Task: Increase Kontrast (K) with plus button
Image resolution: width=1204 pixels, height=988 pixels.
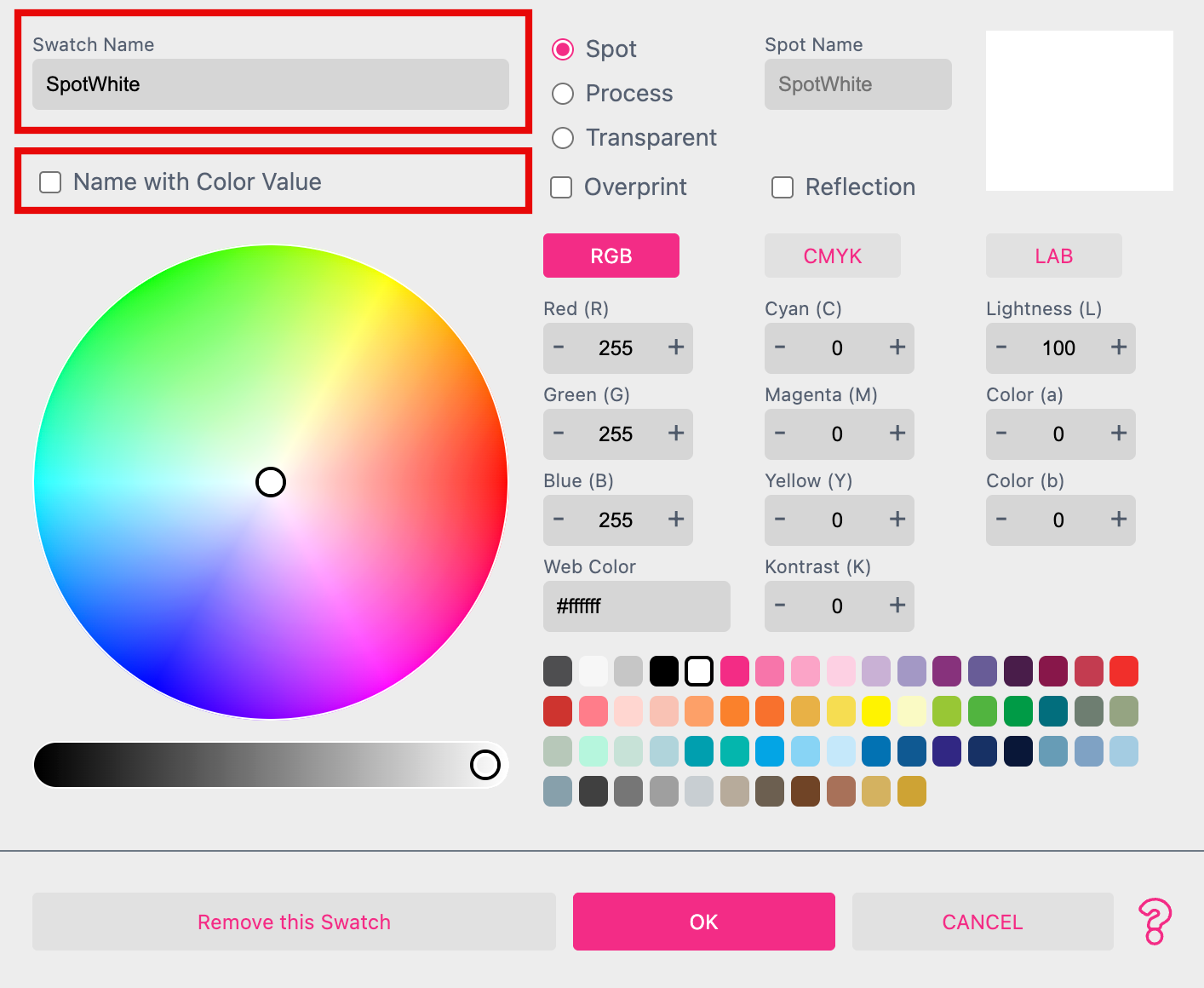Action: pyautogui.click(x=897, y=606)
